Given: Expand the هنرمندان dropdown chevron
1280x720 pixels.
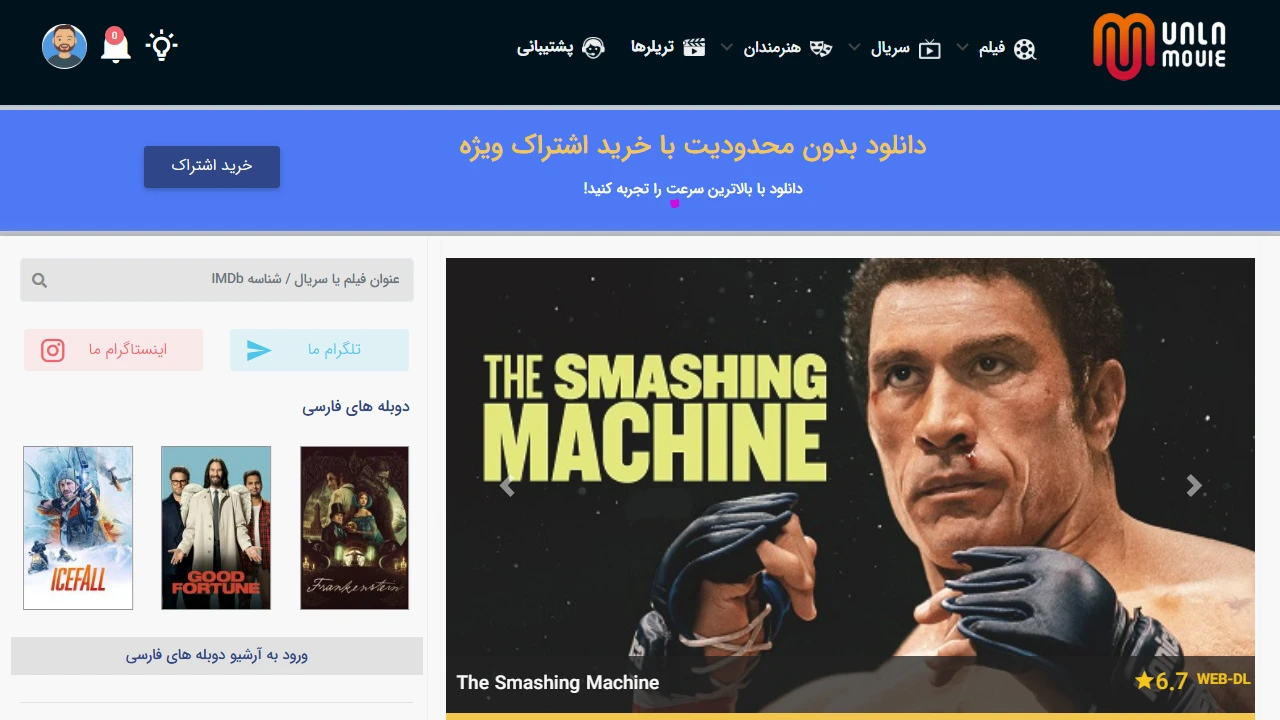Looking at the screenshot, I should [727, 47].
